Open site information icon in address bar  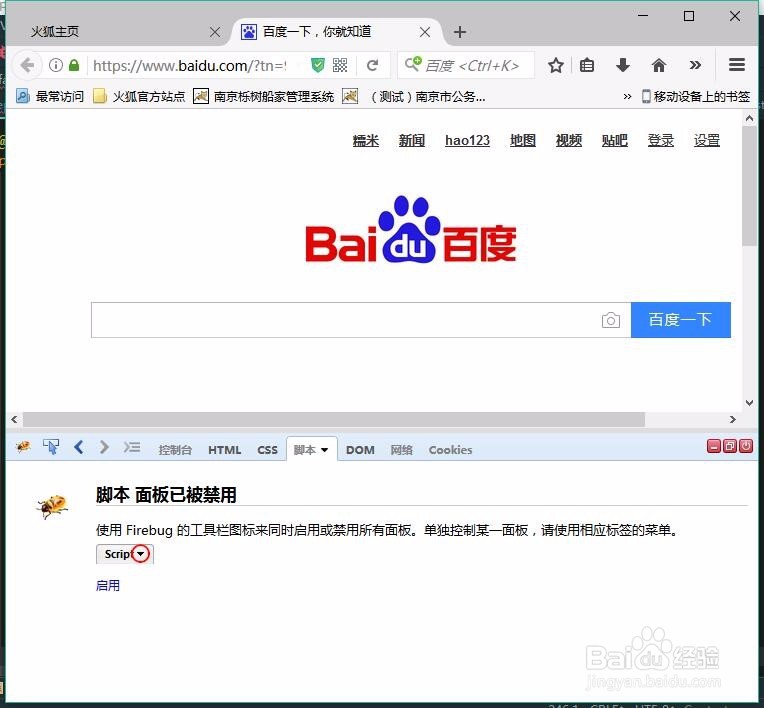click(56, 65)
